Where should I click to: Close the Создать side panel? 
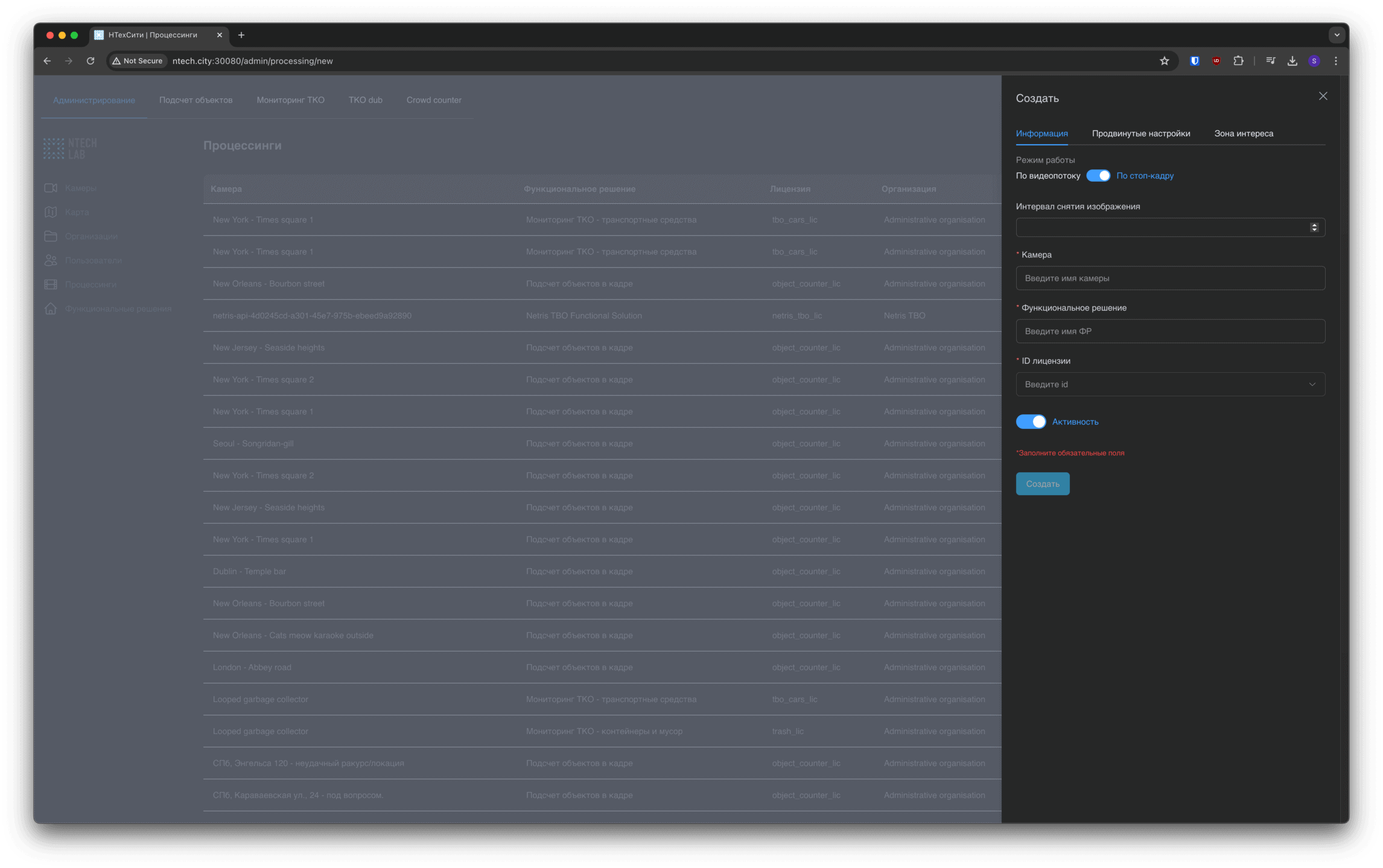[x=1323, y=97]
